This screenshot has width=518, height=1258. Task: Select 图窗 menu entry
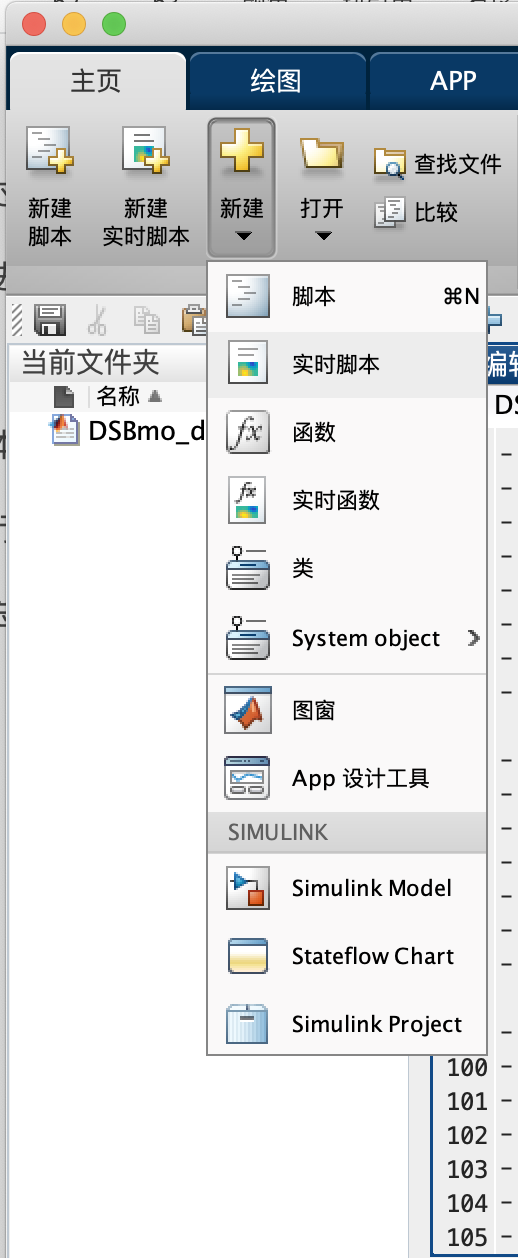(x=347, y=711)
